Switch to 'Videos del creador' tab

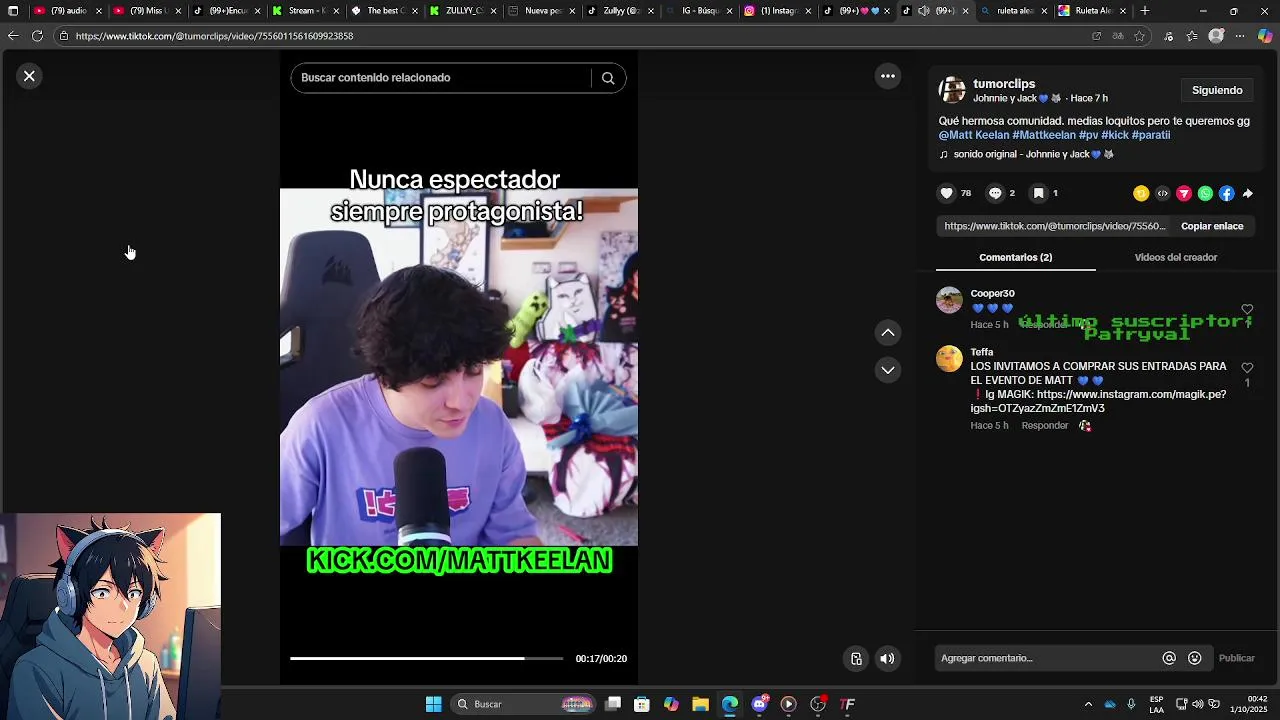(x=1175, y=257)
